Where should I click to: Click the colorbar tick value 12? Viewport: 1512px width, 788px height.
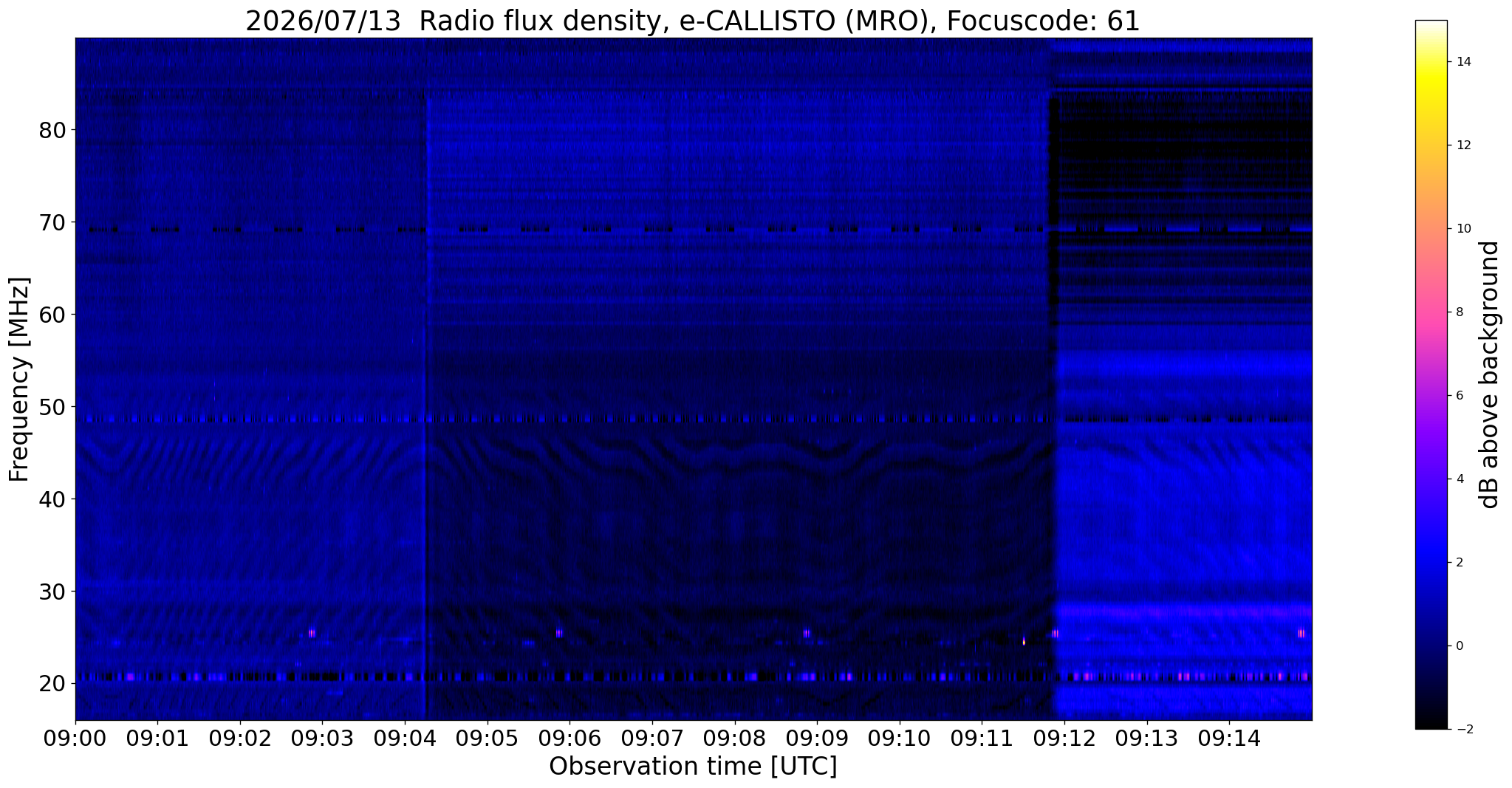point(1463,145)
